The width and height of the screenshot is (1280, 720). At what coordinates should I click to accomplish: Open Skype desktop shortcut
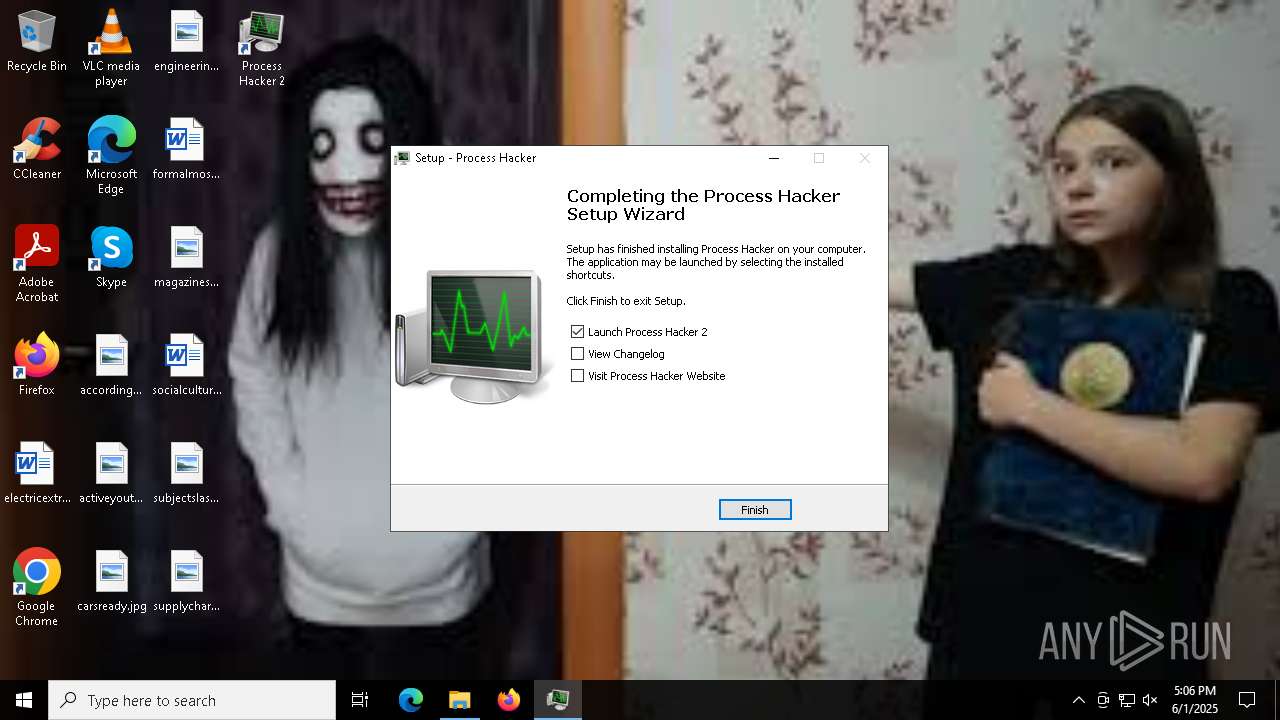pyautogui.click(x=111, y=258)
